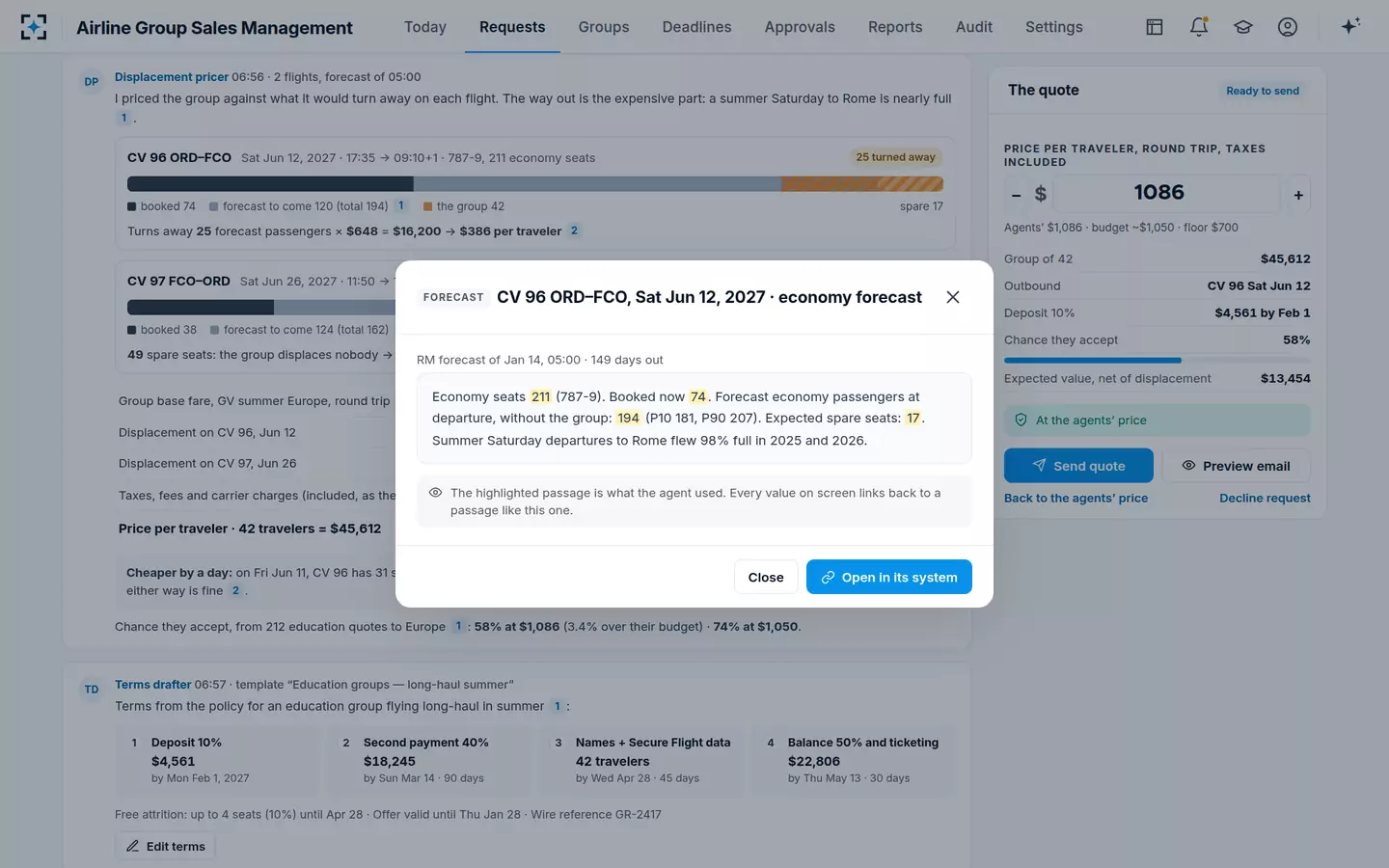Open the Approvals tab
The image size is (1389, 868).
800,27
